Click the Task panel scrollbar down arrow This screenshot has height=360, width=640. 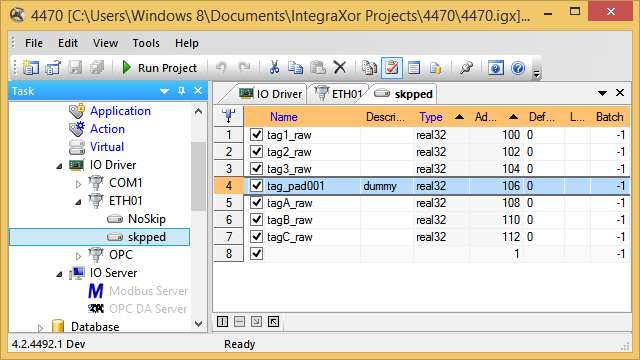click(198, 324)
